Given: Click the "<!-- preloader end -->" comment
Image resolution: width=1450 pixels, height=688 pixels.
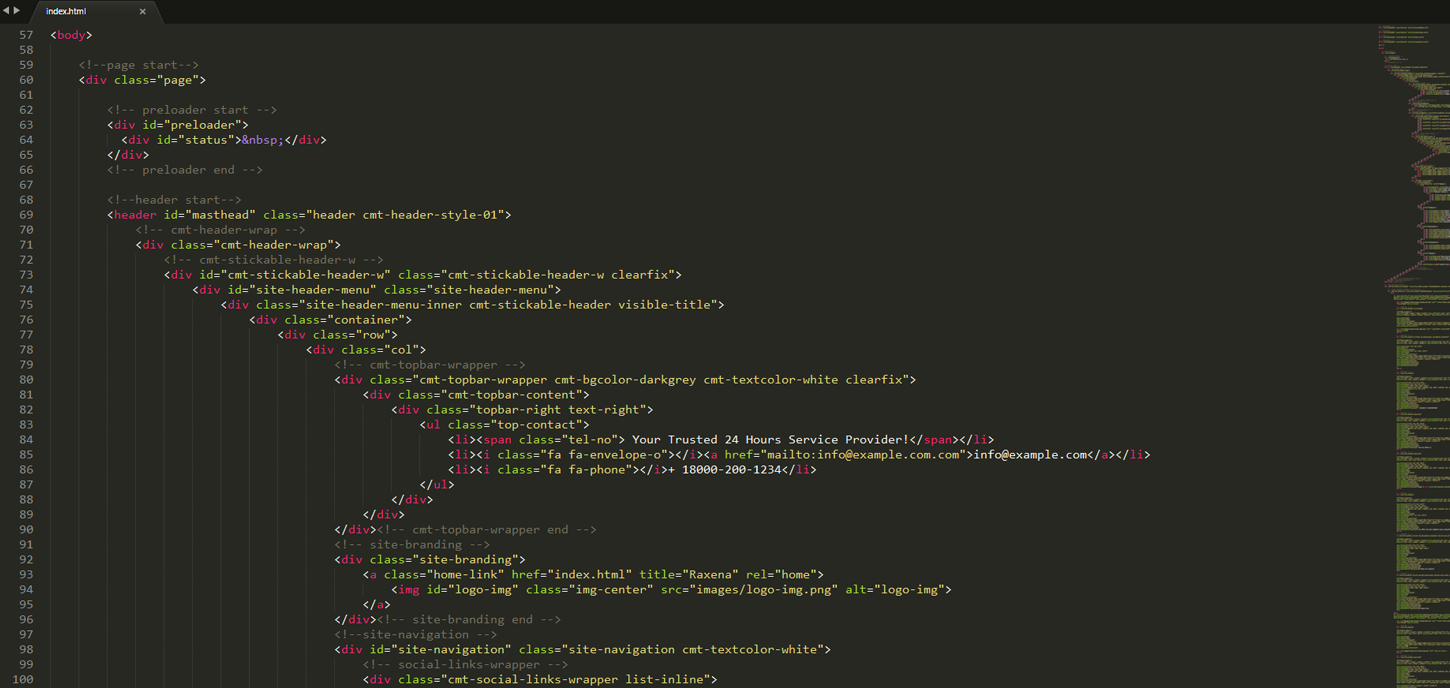Looking at the screenshot, I should click(185, 170).
